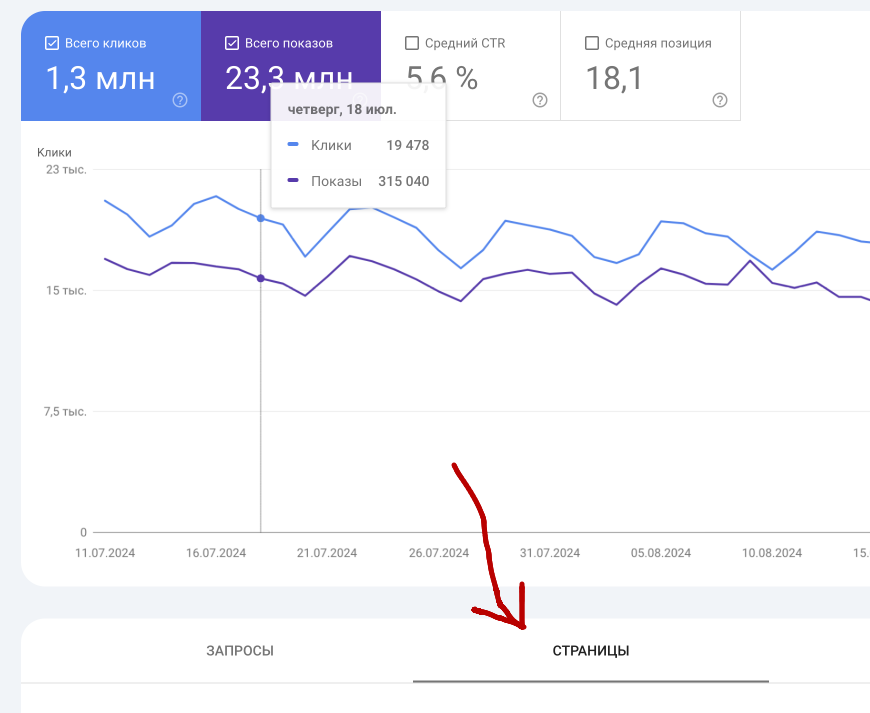This screenshot has width=870, height=713.
Task: Enable the Средняя позиция checkbox
Action: (592, 43)
